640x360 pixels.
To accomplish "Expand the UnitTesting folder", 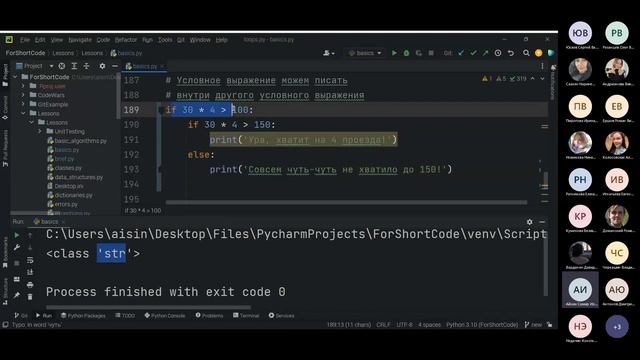I will [x=40, y=131].
